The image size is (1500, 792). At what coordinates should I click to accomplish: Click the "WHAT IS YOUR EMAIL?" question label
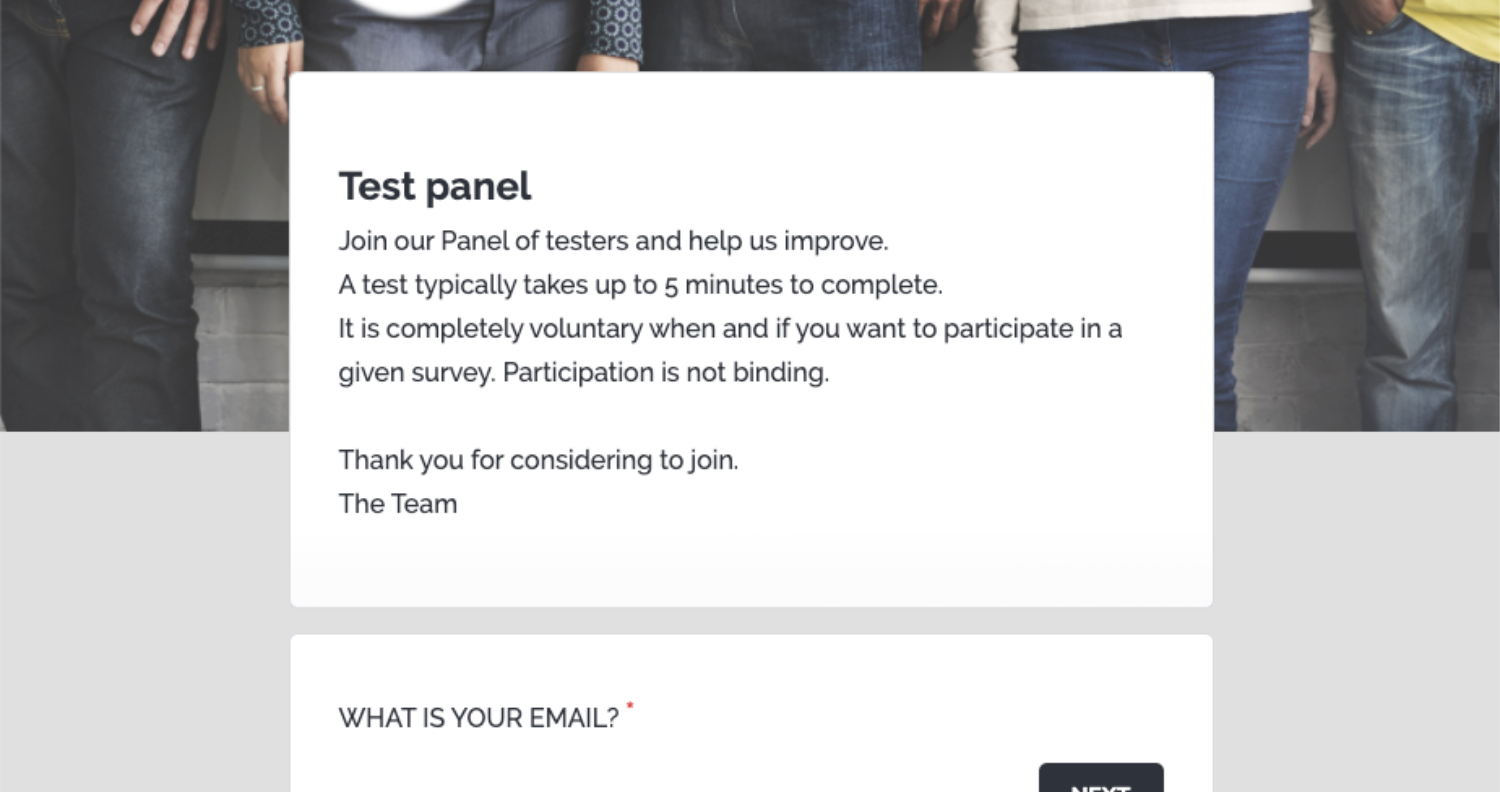pos(479,718)
